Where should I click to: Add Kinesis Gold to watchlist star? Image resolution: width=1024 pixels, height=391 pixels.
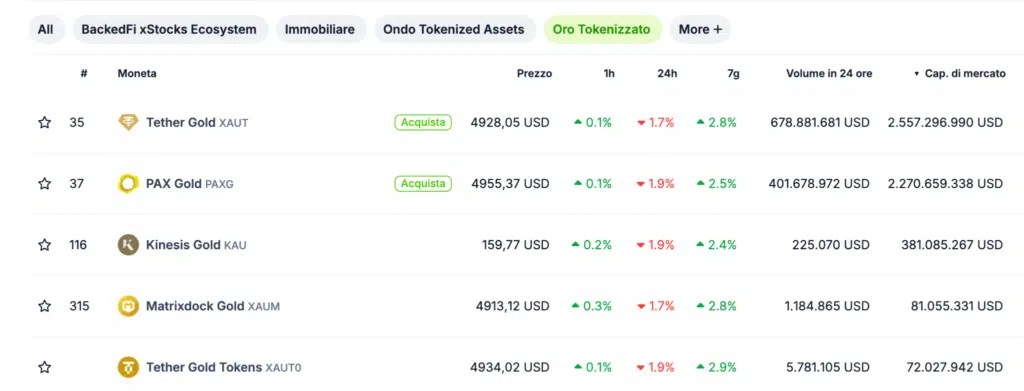pyautogui.click(x=44, y=245)
